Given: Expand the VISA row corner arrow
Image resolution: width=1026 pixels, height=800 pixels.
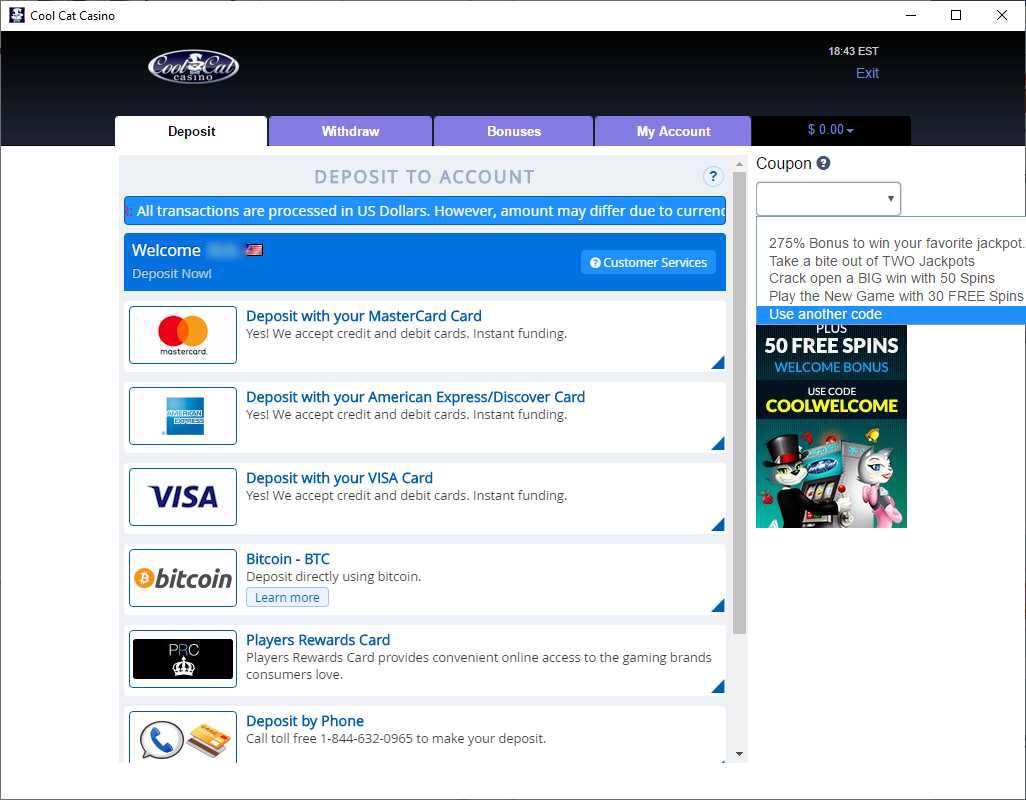Looking at the screenshot, I should pos(718,525).
